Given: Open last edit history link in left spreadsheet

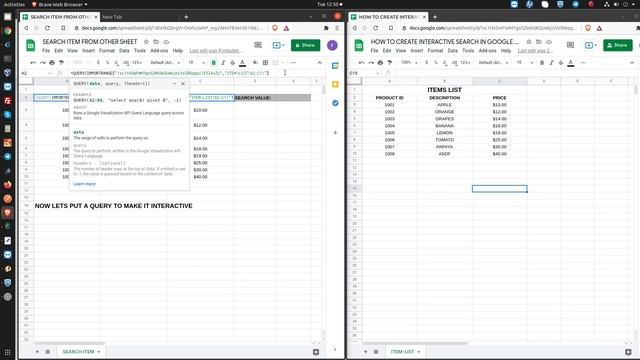Looking at the screenshot, I should [x=215, y=51].
